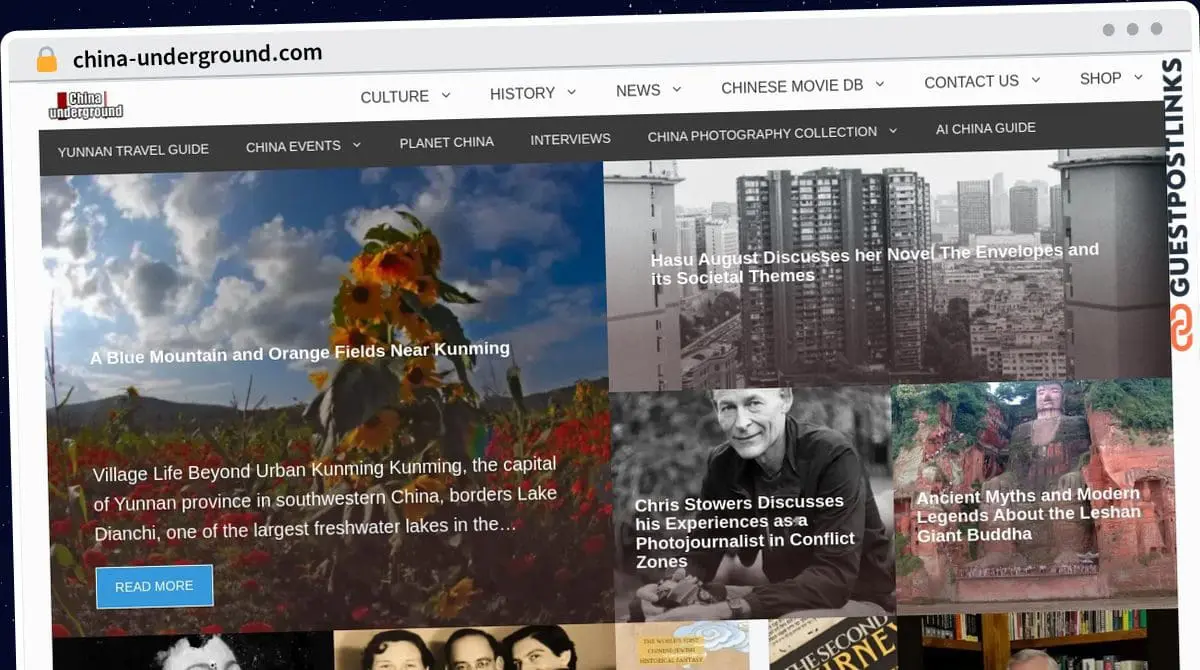The image size is (1200, 670).
Task: Select AI China Guide menu item
Action: [x=985, y=128]
